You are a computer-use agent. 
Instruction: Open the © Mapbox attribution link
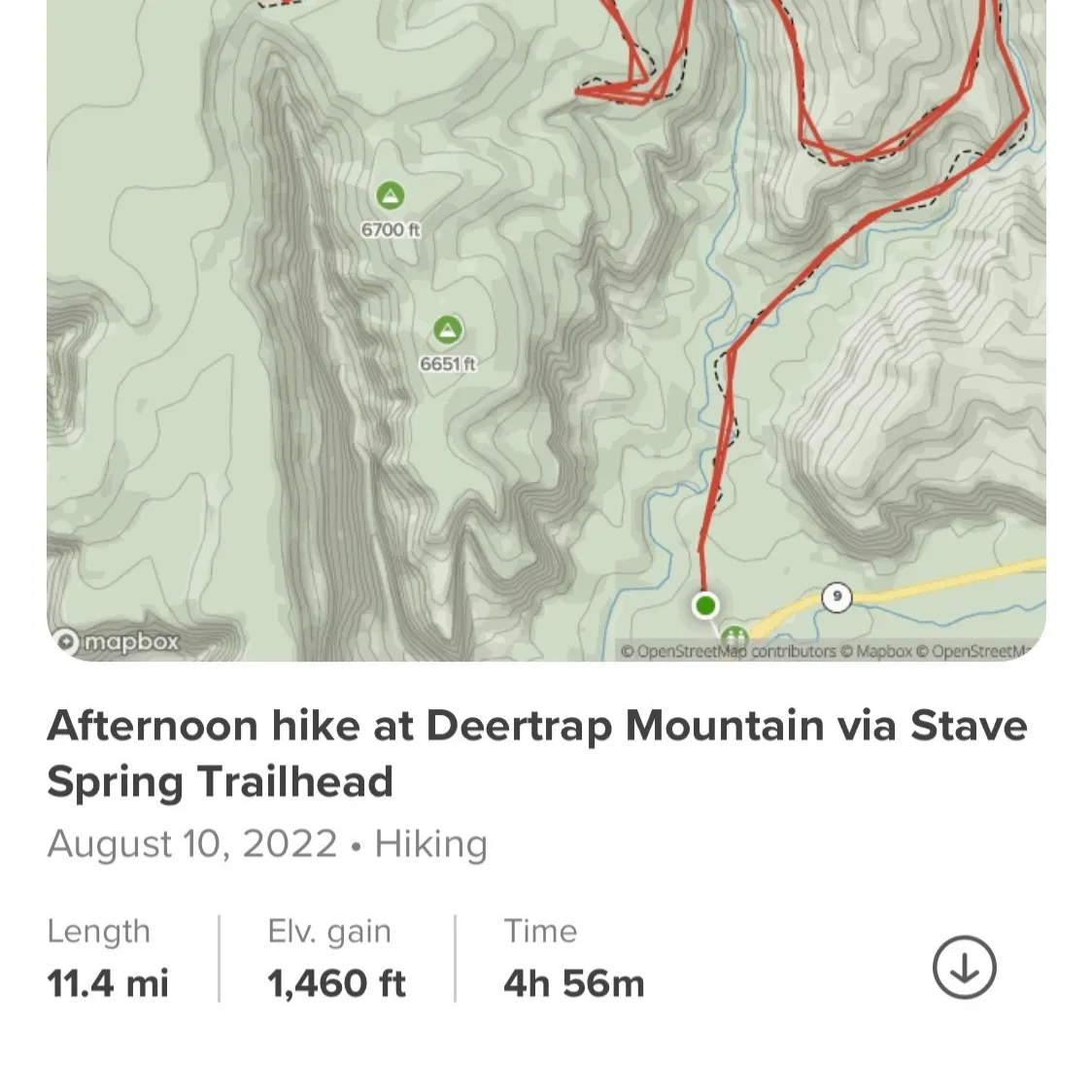[876, 651]
